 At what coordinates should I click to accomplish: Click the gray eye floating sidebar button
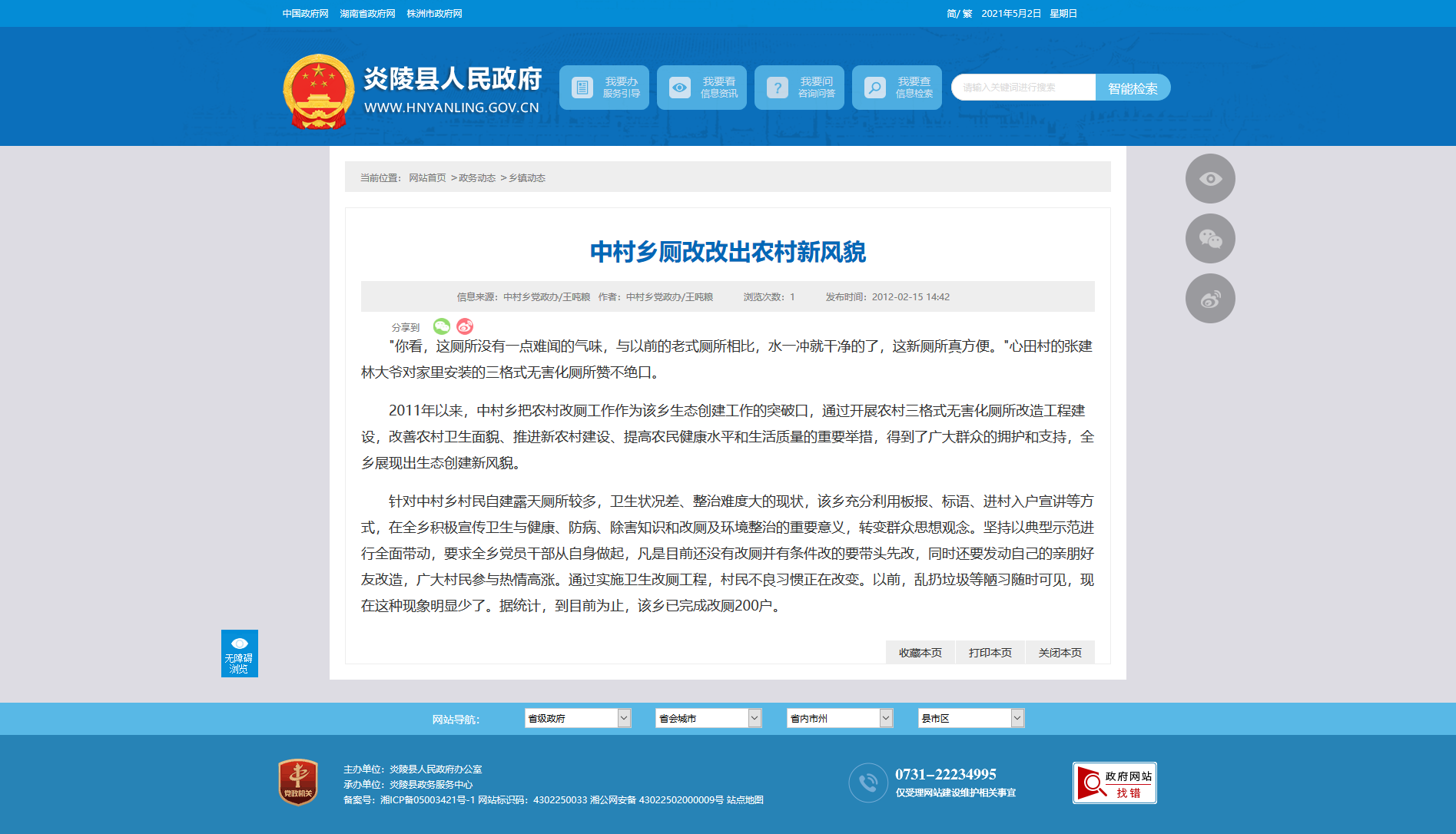(1209, 179)
